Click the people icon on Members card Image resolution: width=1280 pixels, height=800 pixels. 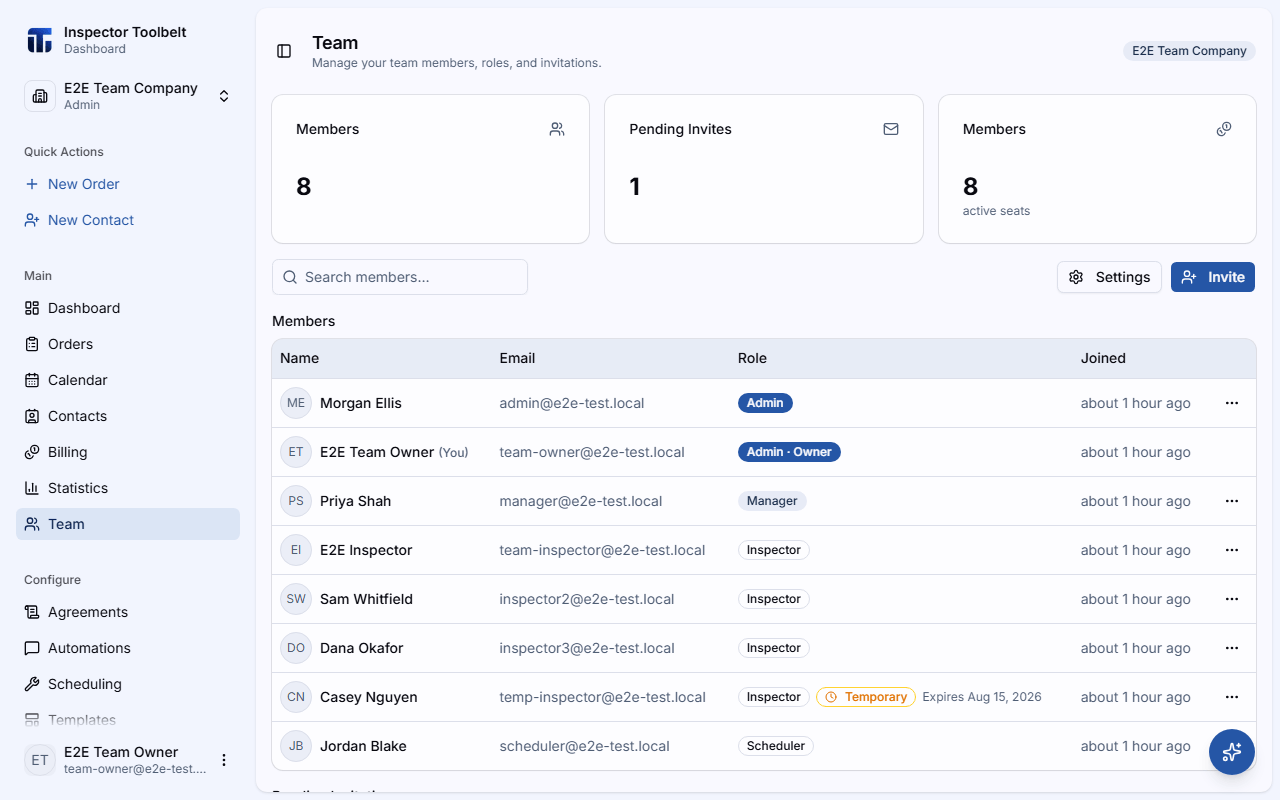557,129
